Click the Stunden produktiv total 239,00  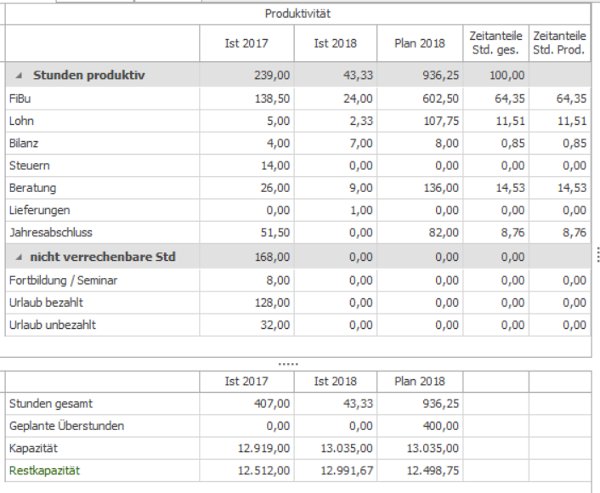(x=272, y=75)
